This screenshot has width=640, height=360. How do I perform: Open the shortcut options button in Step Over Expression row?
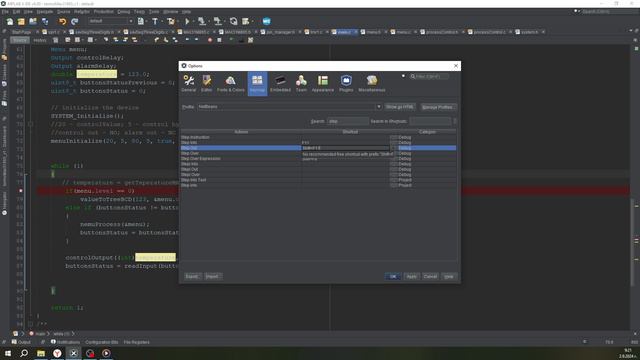pos(393,159)
